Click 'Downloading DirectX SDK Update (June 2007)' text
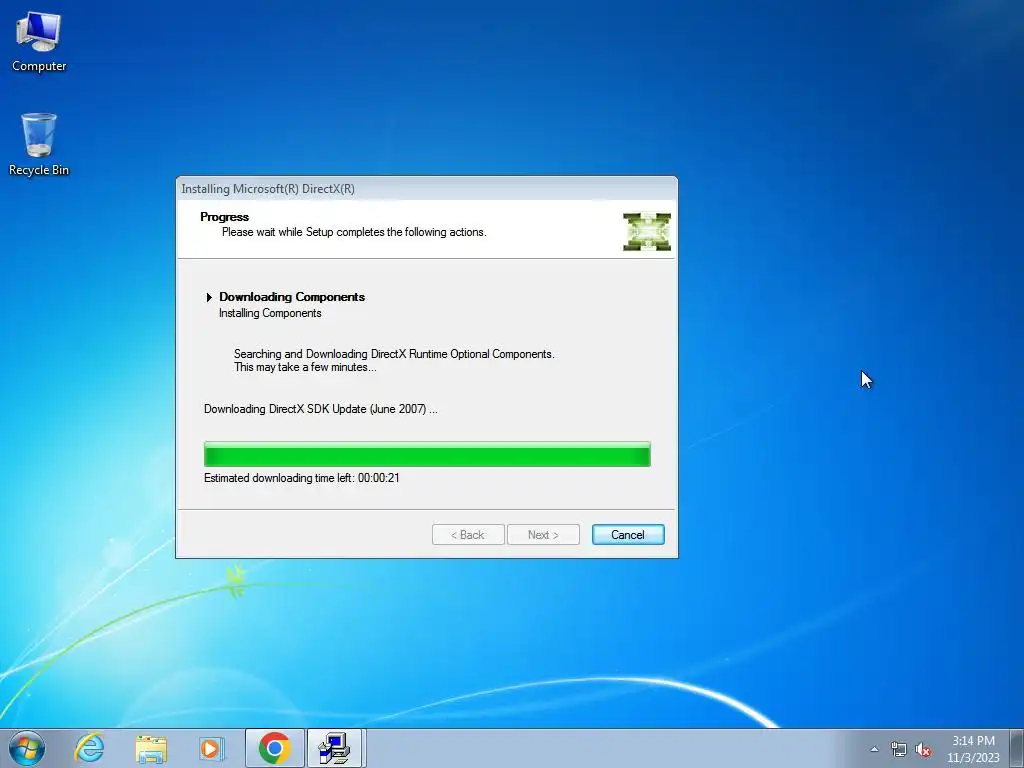1024x768 pixels. pyautogui.click(x=320, y=409)
